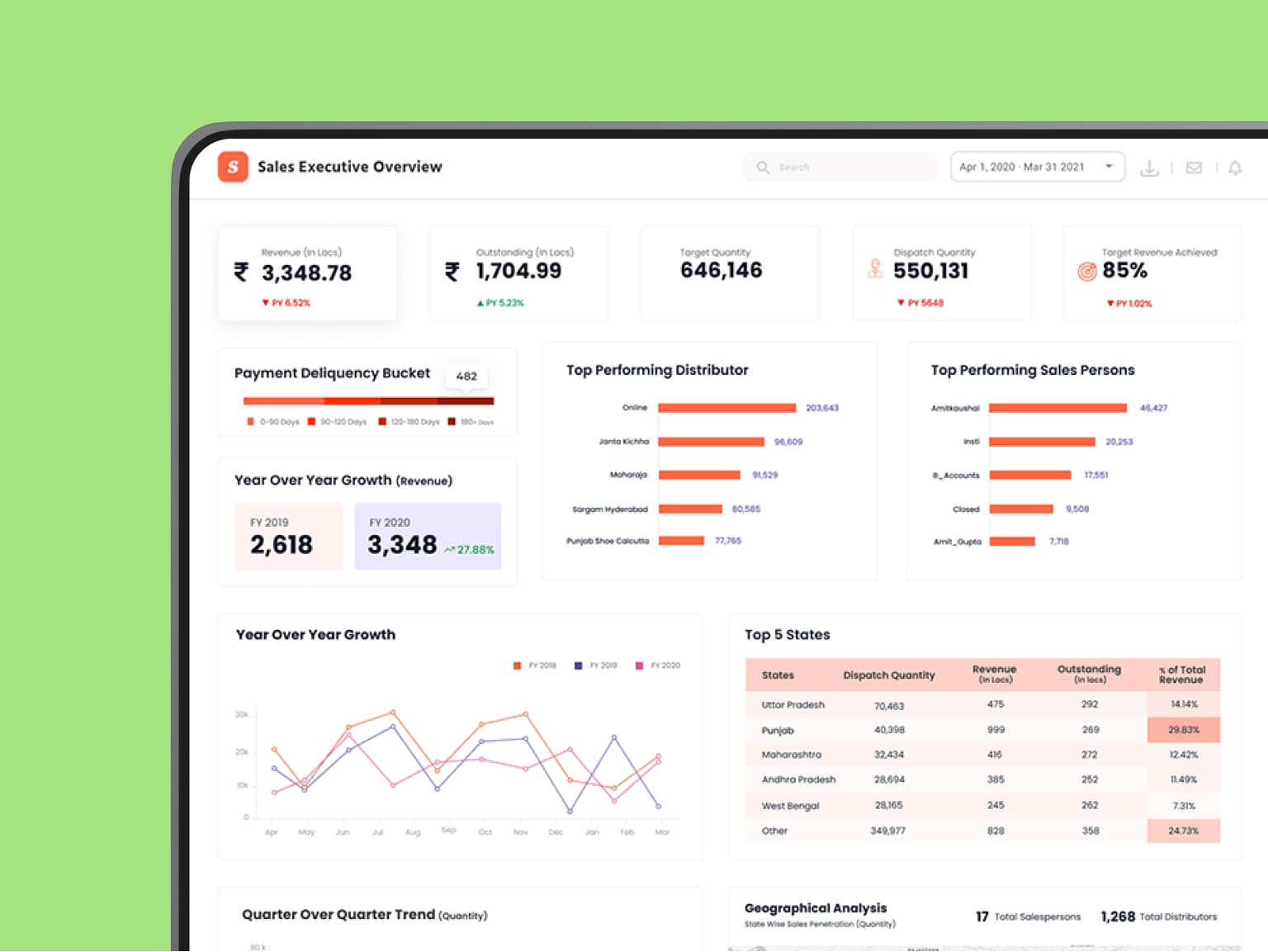Click the 90-120 Days legend swatch

point(311,422)
